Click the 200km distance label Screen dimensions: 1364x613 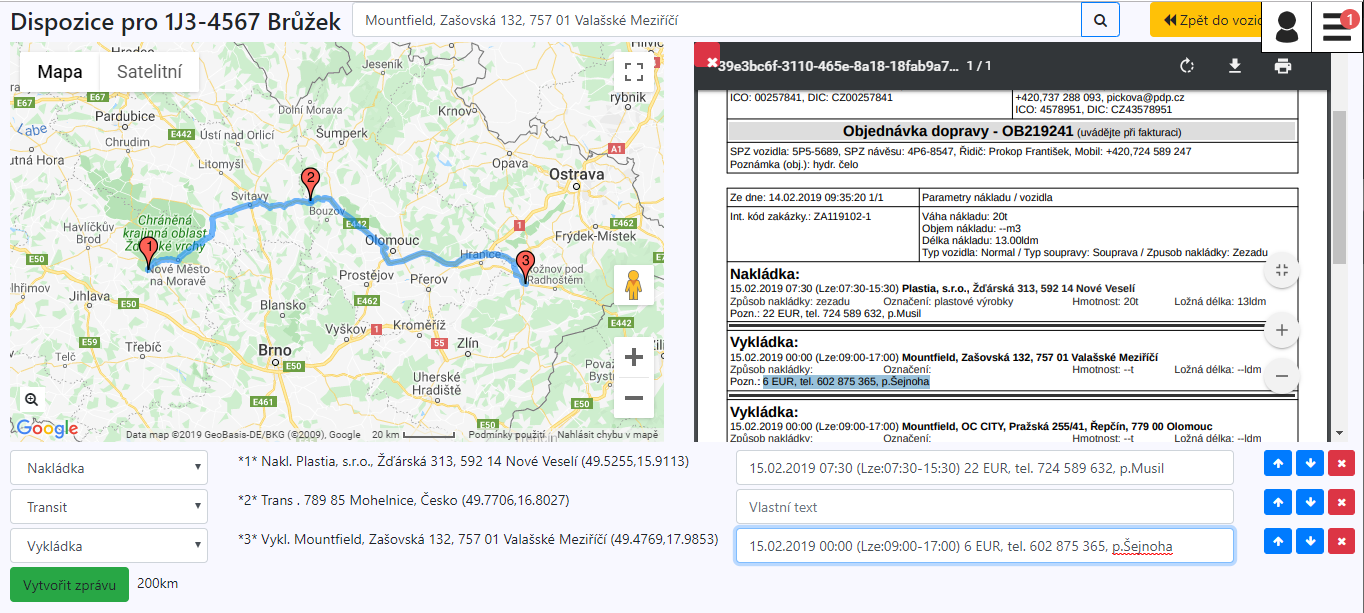coord(158,583)
